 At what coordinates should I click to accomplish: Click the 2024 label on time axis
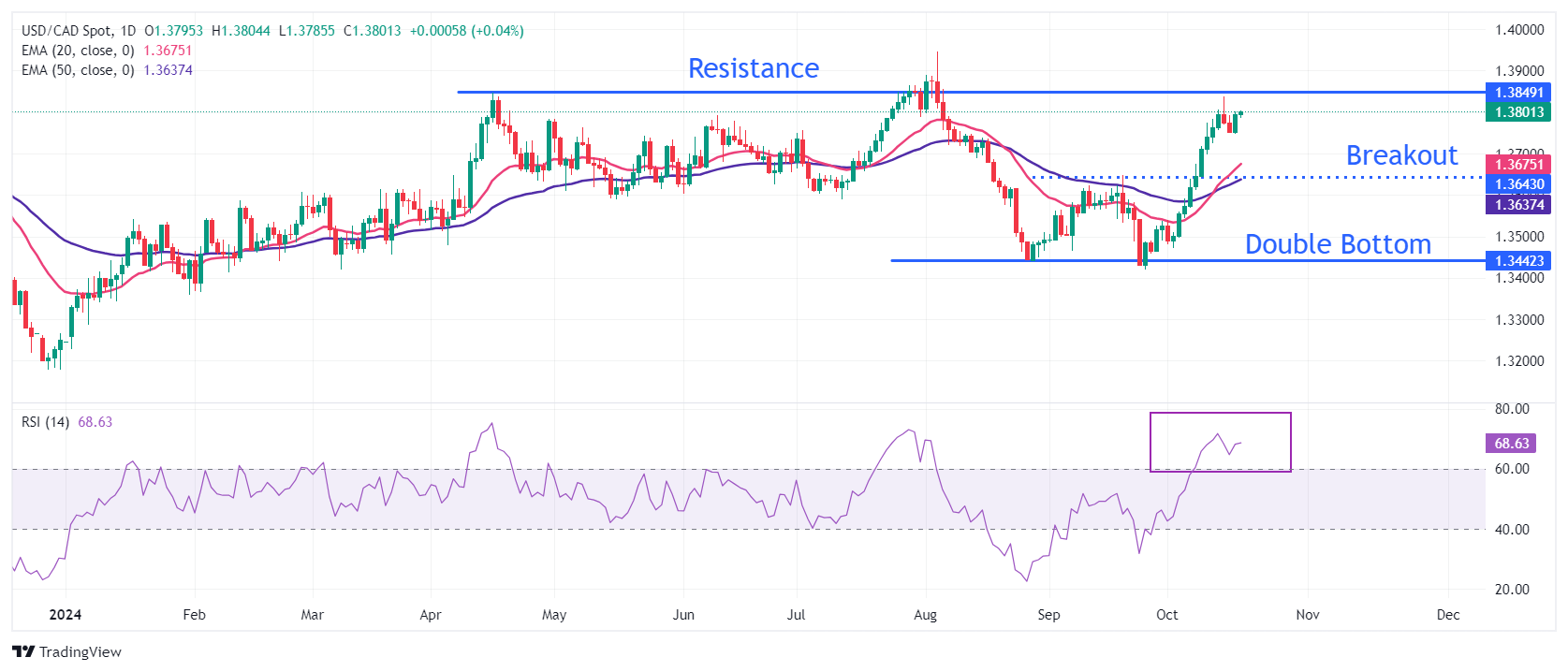[x=65, y=615]
